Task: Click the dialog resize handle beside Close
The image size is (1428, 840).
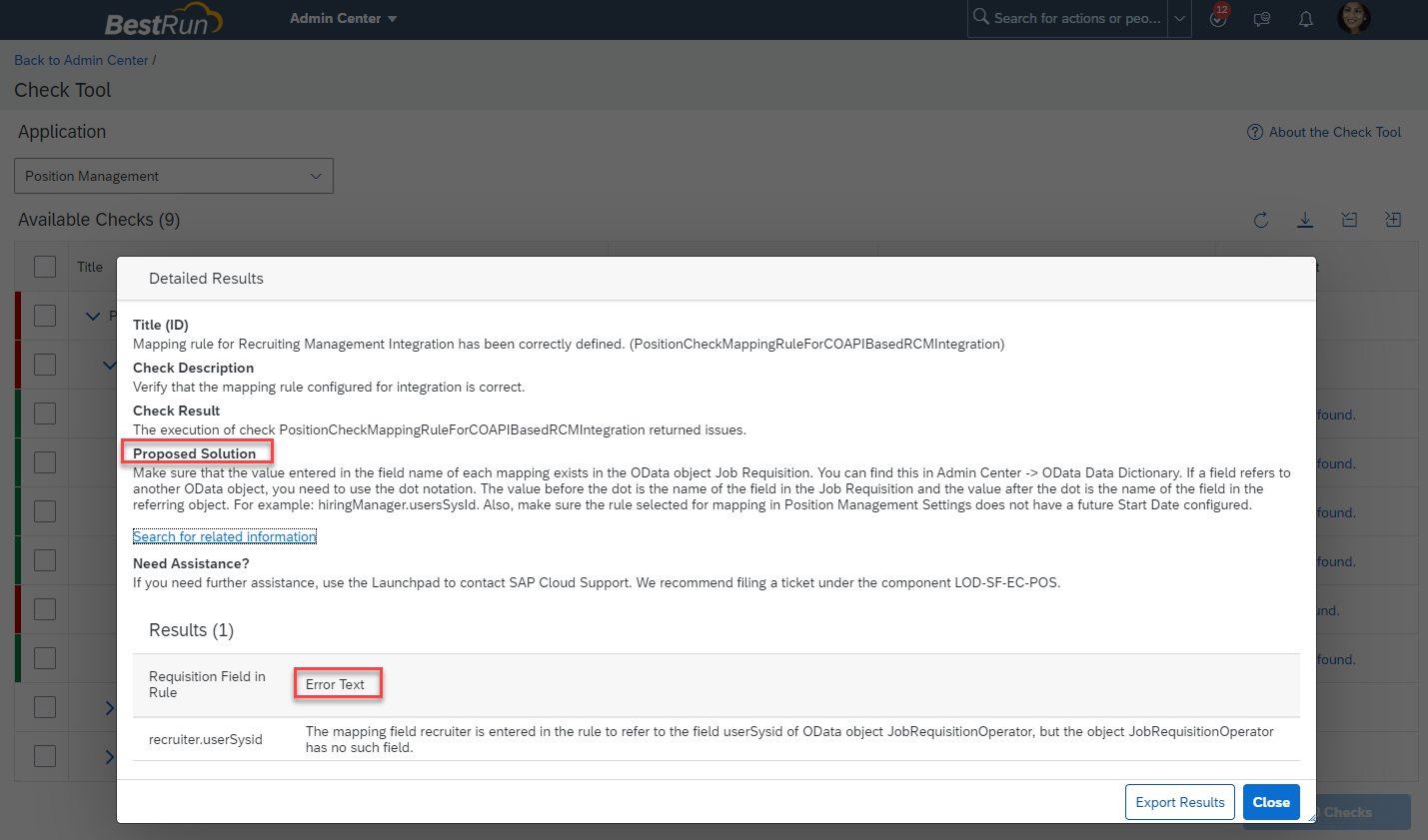Action: click(x=1310, y=817)
